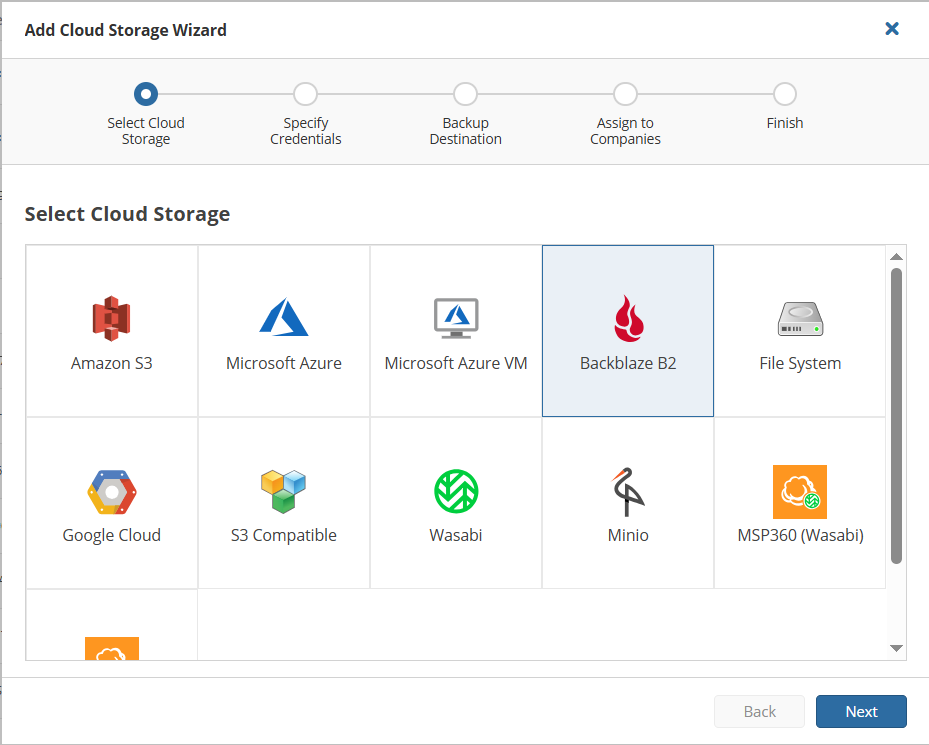
Task: Click the scrollbar down arrow
Action: coord(896,648)
